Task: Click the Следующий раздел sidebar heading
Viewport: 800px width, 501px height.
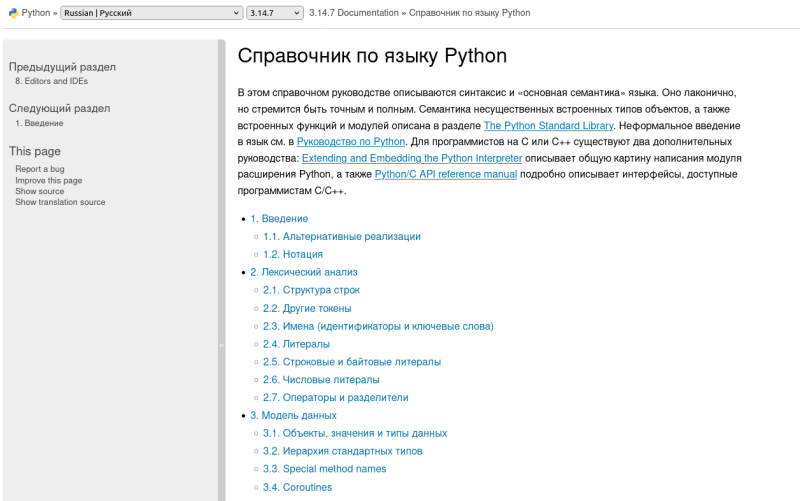Action: click(x=59, y=108)
